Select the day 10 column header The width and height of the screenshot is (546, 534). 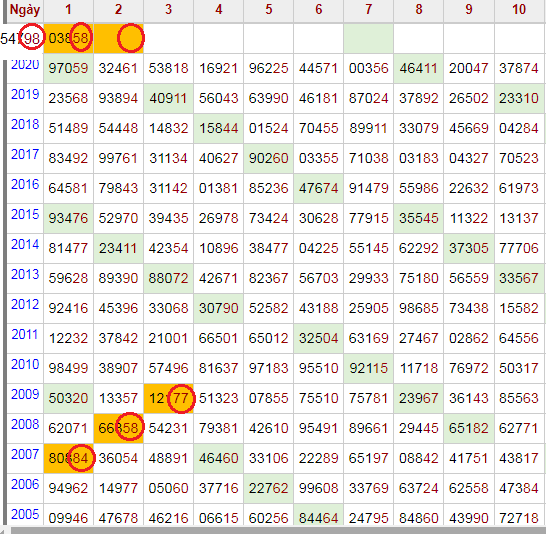(519, 10)
